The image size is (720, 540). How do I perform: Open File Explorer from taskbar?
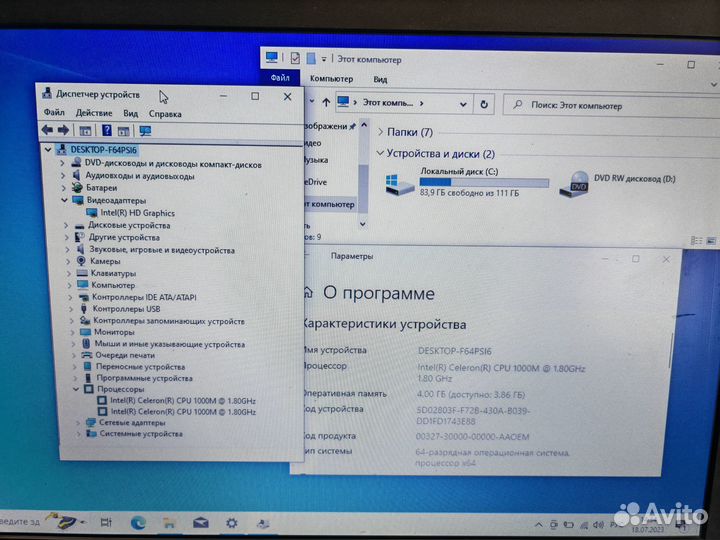coord(169,523)
